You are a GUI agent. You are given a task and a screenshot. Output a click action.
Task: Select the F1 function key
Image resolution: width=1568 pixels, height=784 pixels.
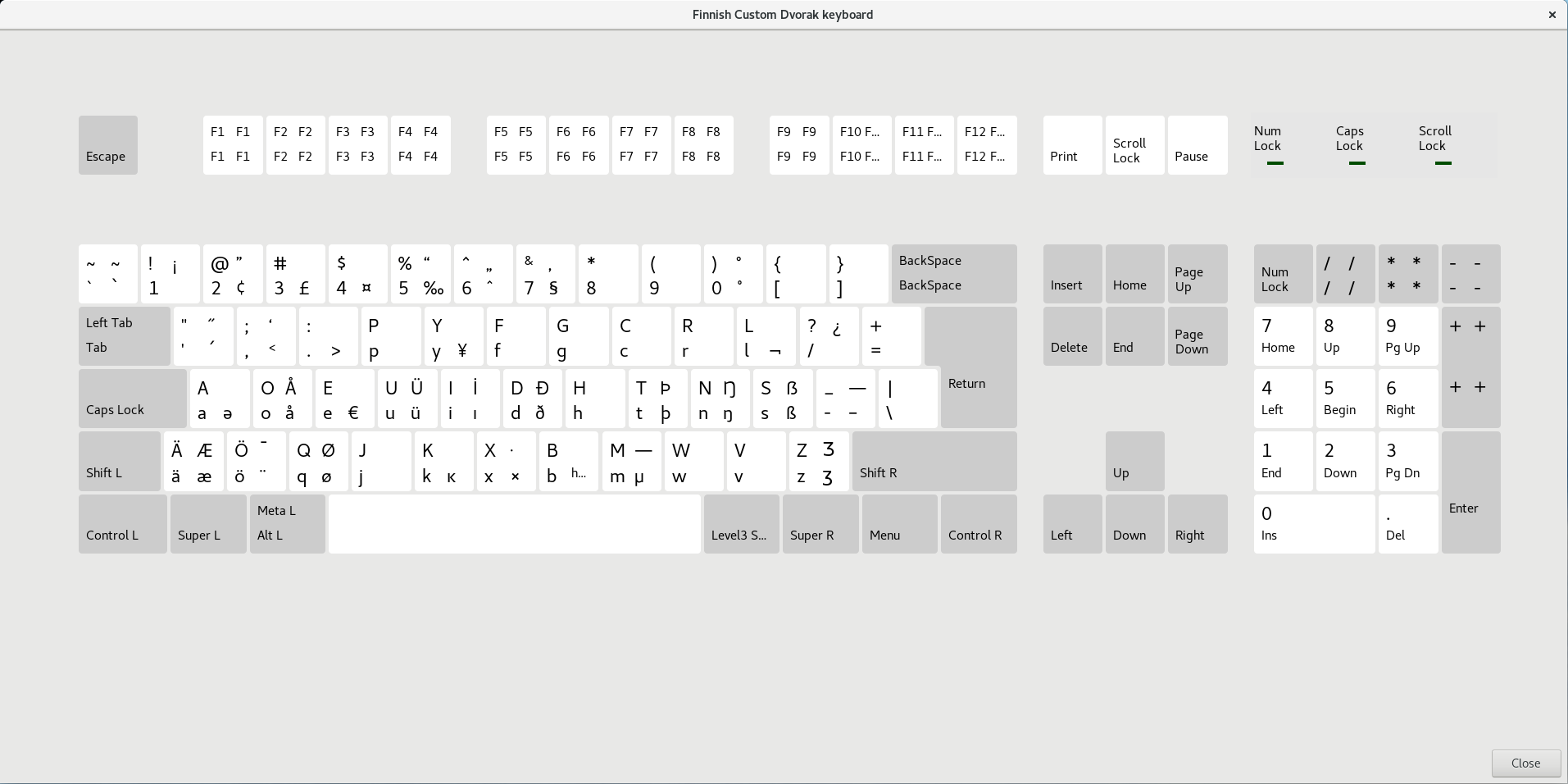tap(233, 145)
